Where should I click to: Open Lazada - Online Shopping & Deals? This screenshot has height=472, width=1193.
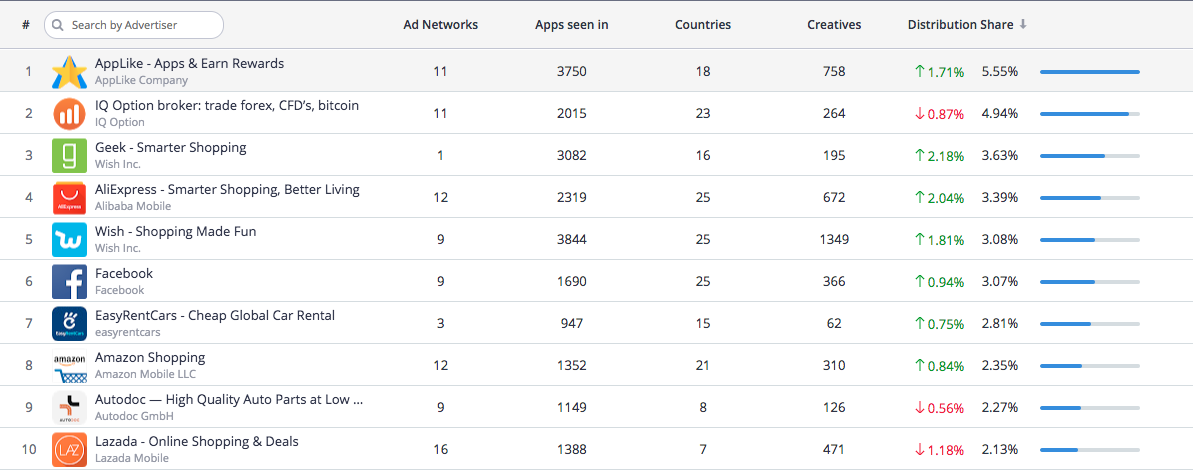click(197, 442)
